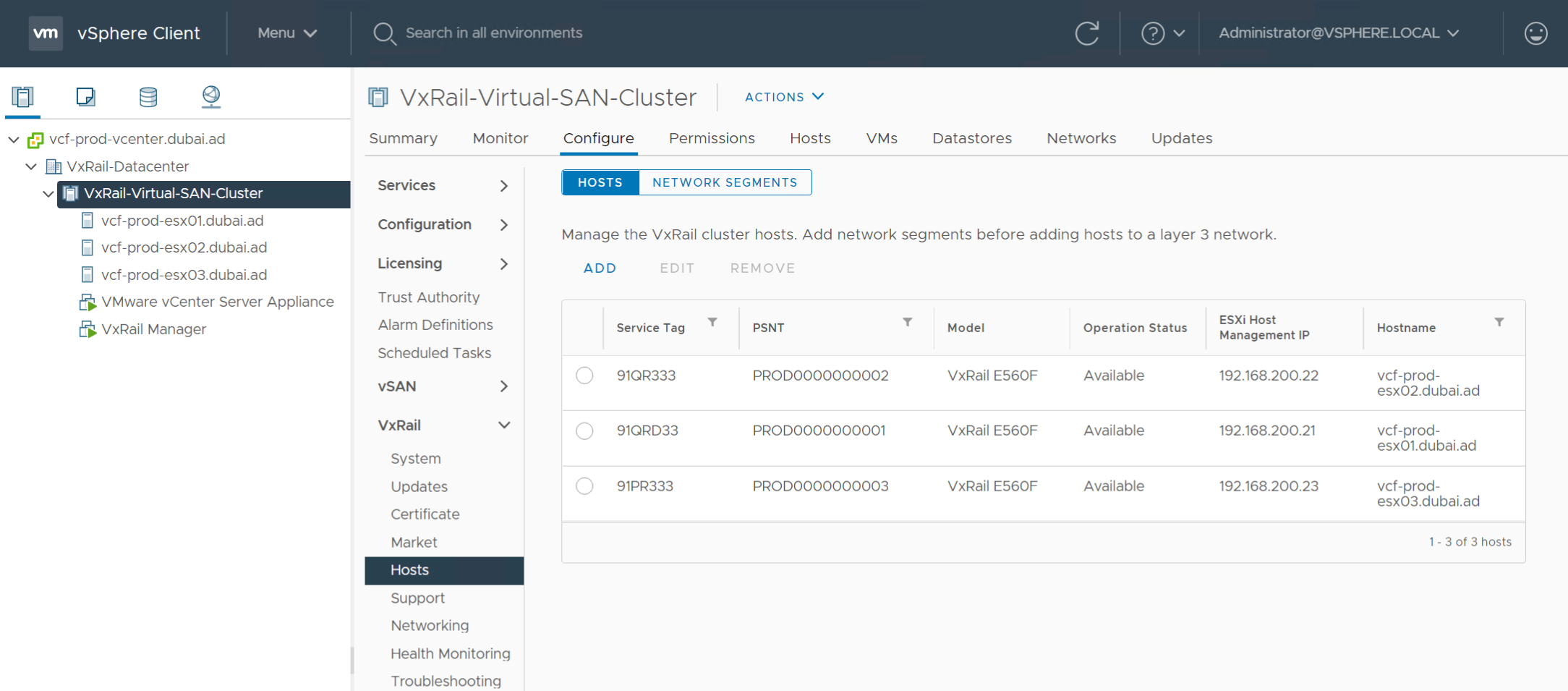This screenshot has height=691, width=1568.
Task: Click the feedback smiley icon
Action: click(1535, 33)
